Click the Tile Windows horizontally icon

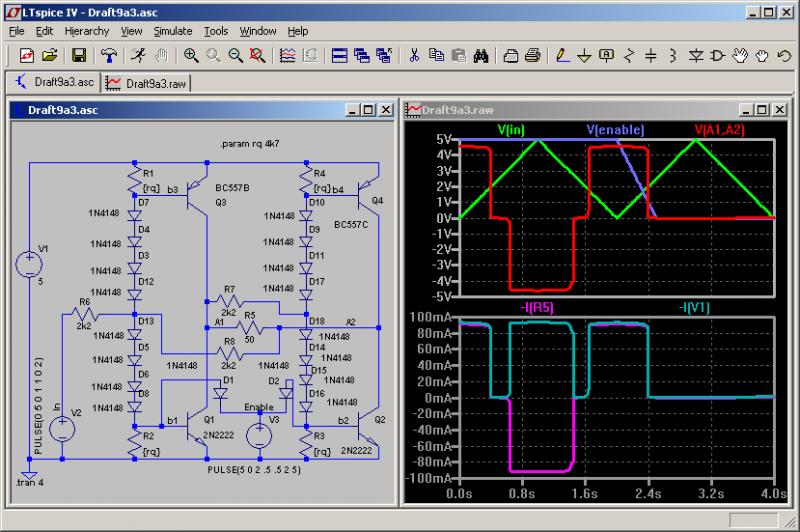(x=339, y=55)
